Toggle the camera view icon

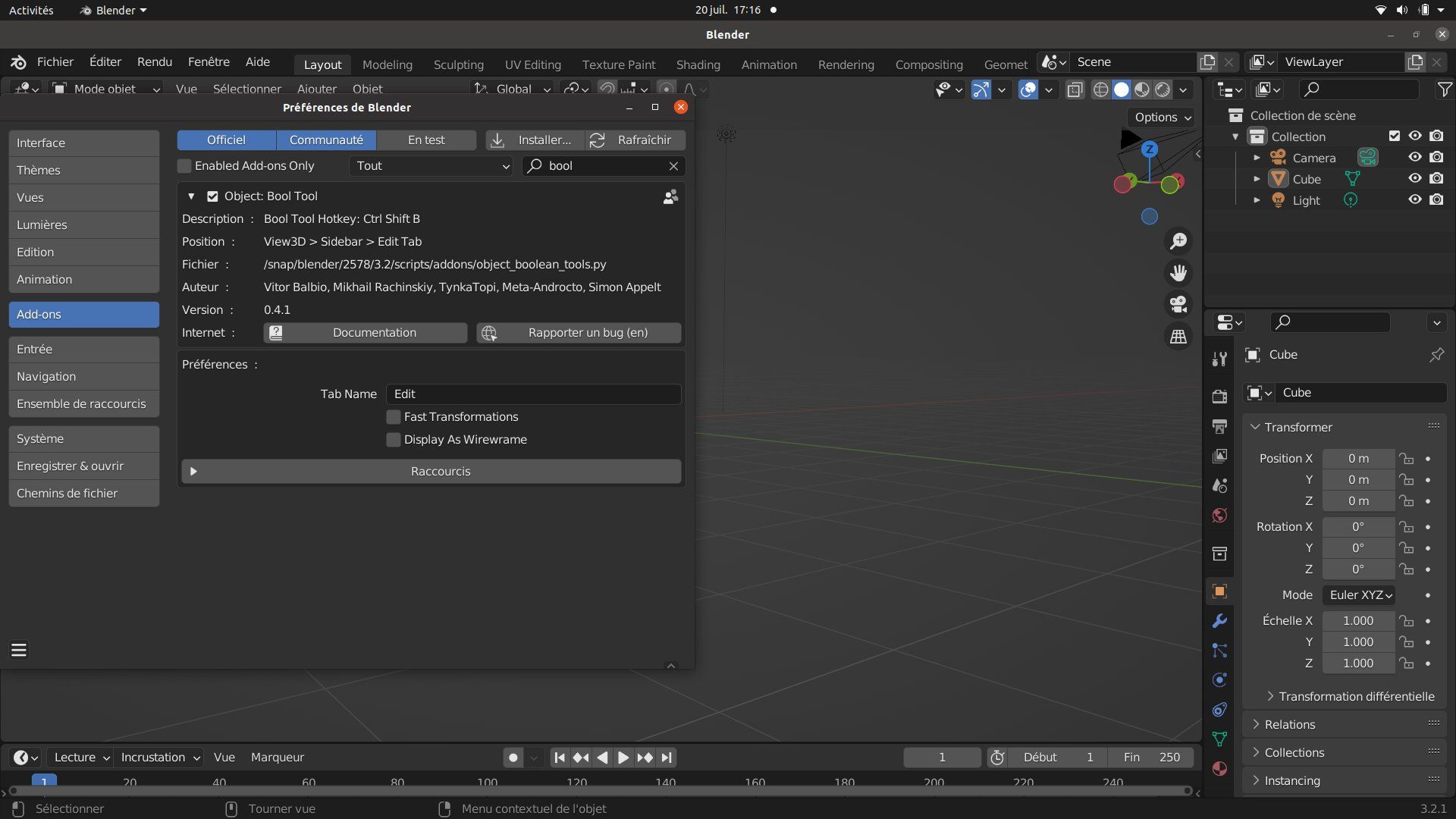[1178, 305]
